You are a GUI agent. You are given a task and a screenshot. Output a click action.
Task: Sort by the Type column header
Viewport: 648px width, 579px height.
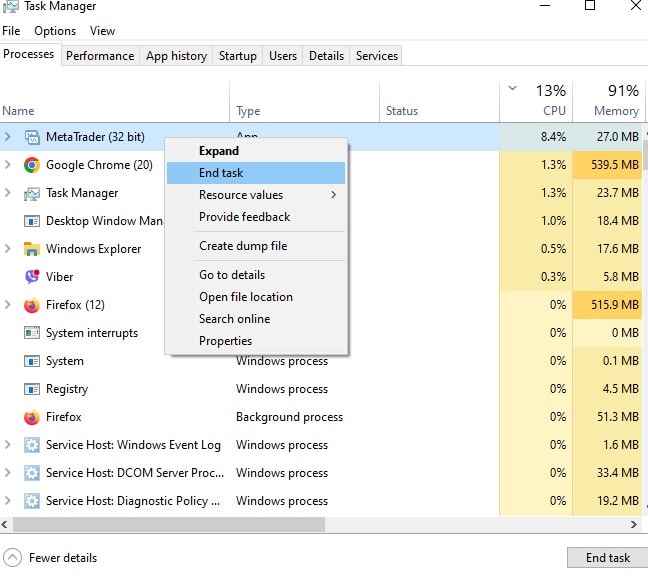click(x=305, y=102)
